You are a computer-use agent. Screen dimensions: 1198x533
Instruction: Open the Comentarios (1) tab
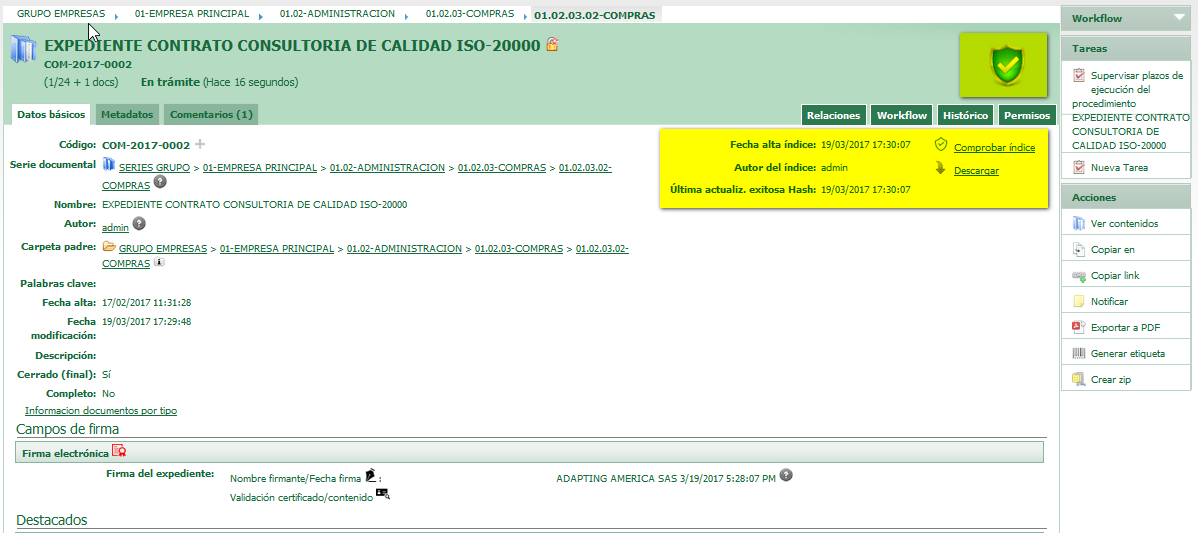pyautogui.click(x=211, y=115)
